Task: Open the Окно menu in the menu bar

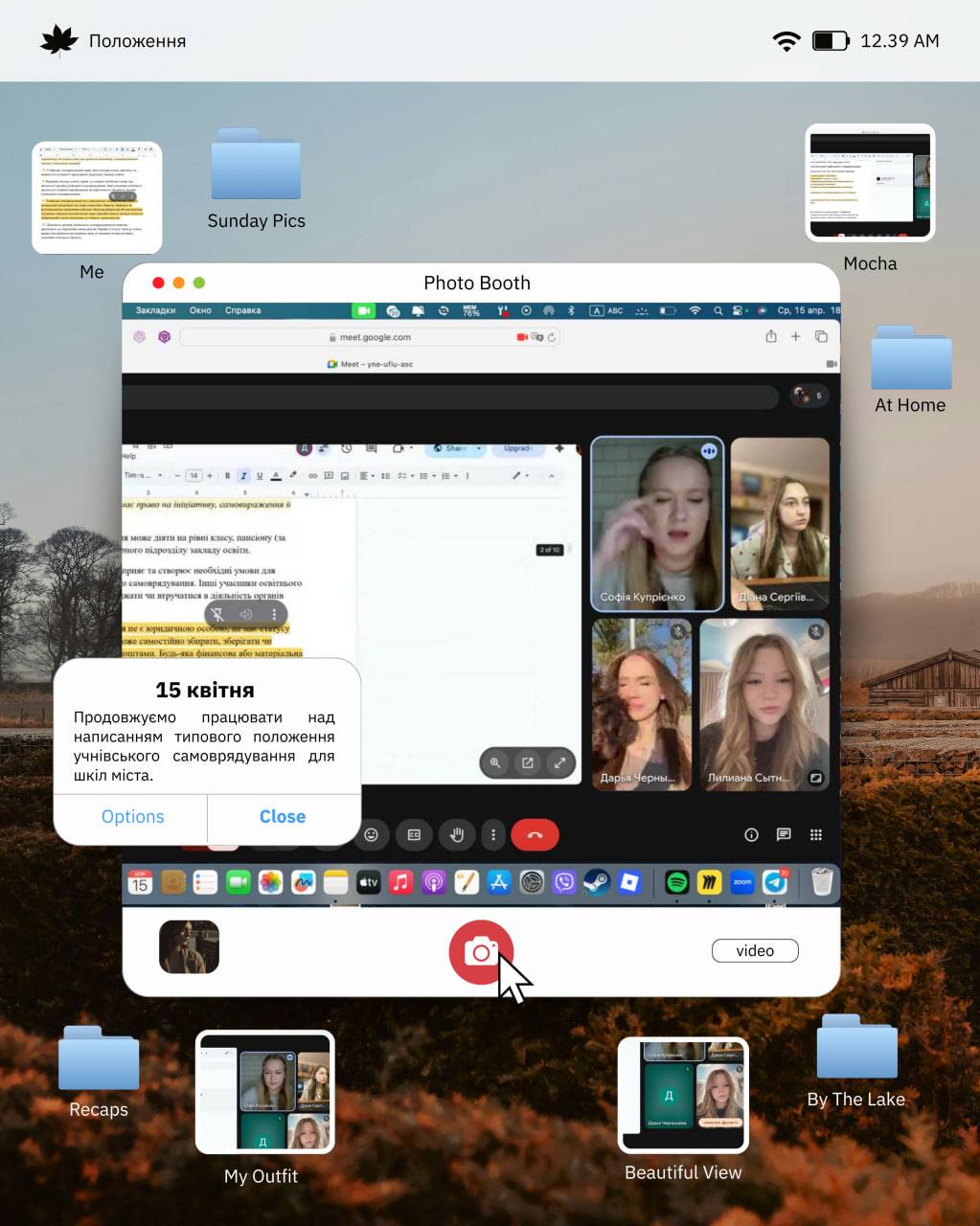Action: (200, 310)
